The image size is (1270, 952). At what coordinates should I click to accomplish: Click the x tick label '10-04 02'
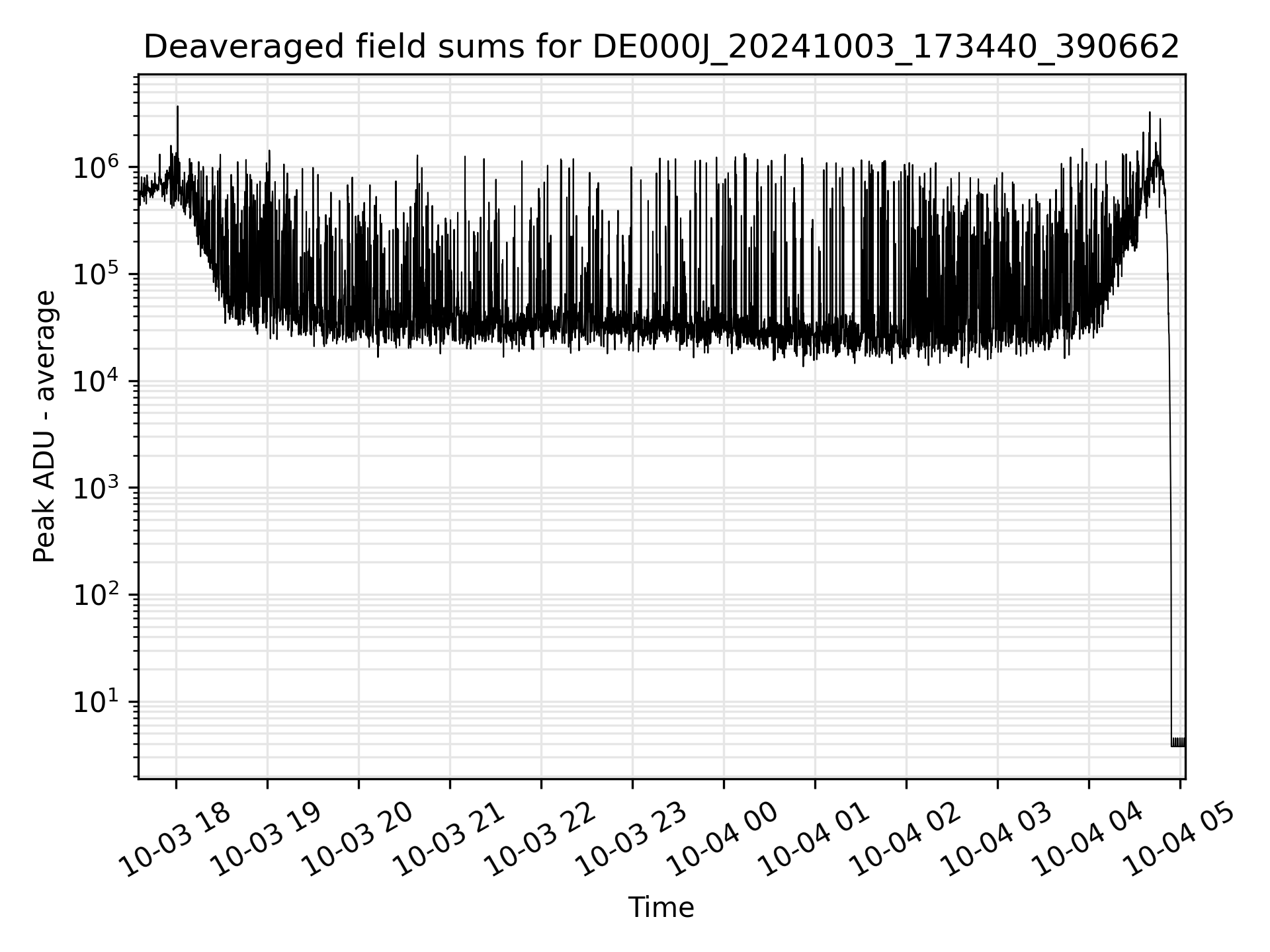click(906, 840)
